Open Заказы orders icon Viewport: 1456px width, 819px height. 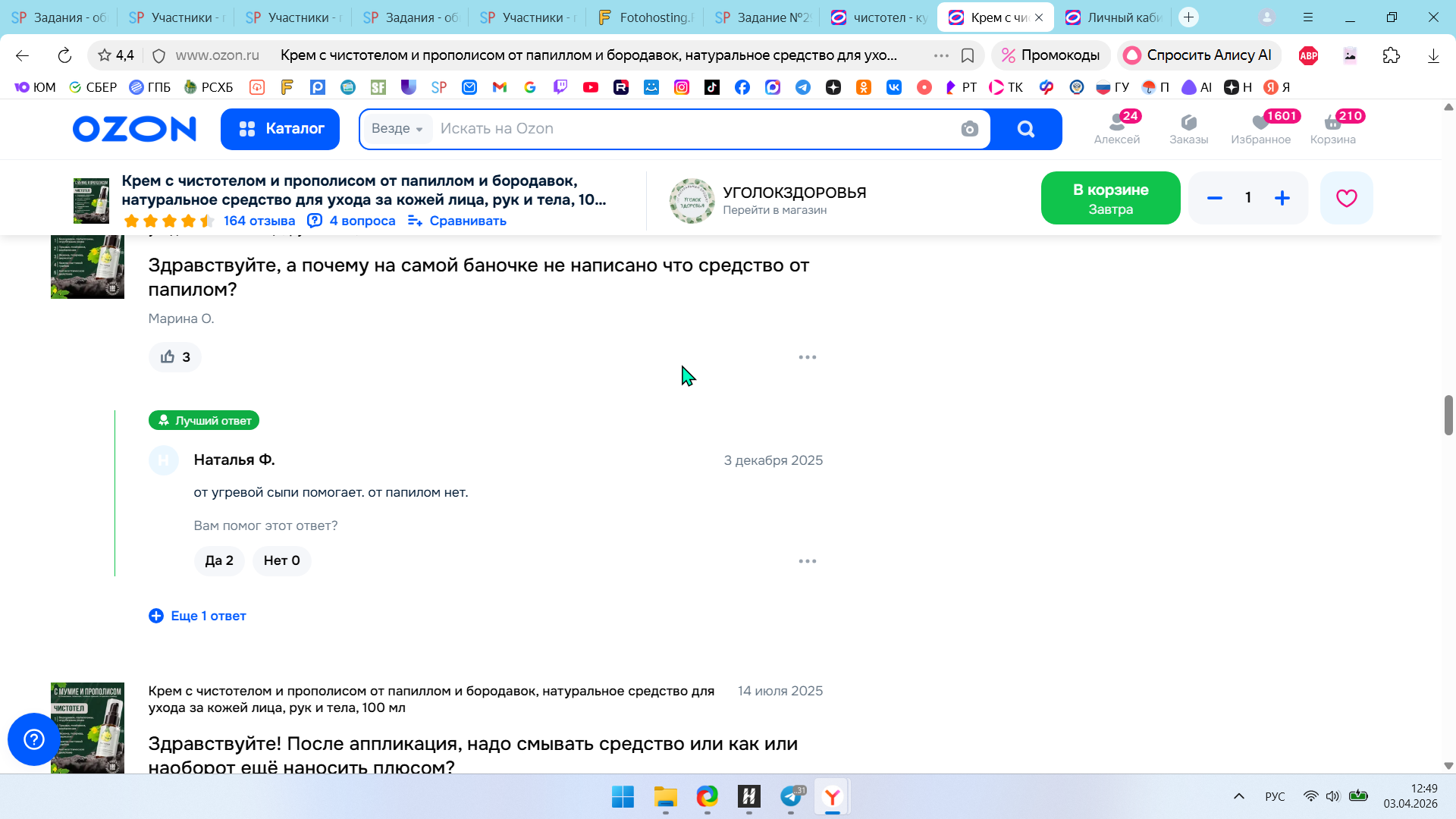point(1188,128)
